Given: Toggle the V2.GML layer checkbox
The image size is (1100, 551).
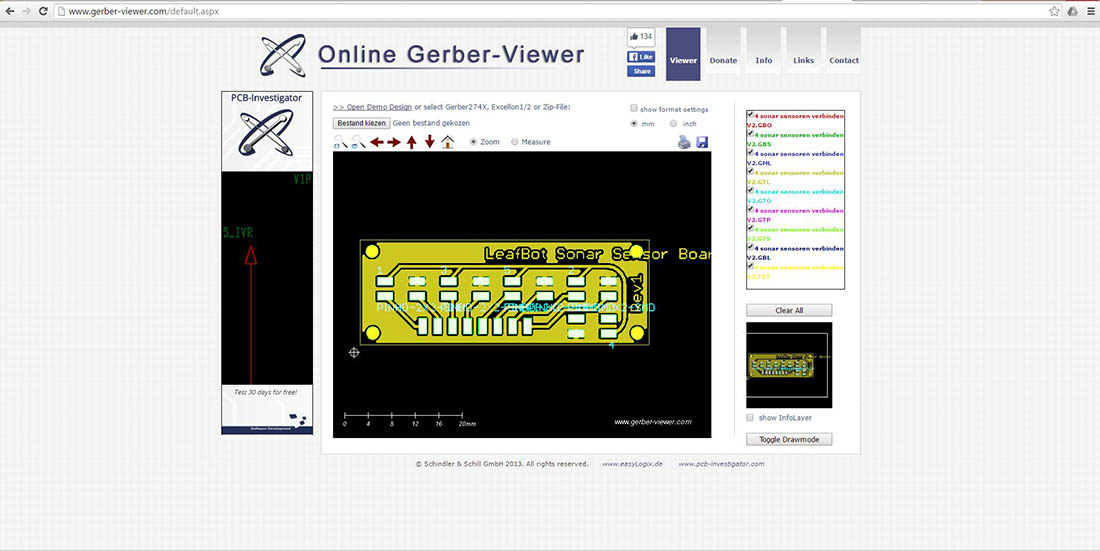Looking at the screenshot, I should [x=750, y=152].
